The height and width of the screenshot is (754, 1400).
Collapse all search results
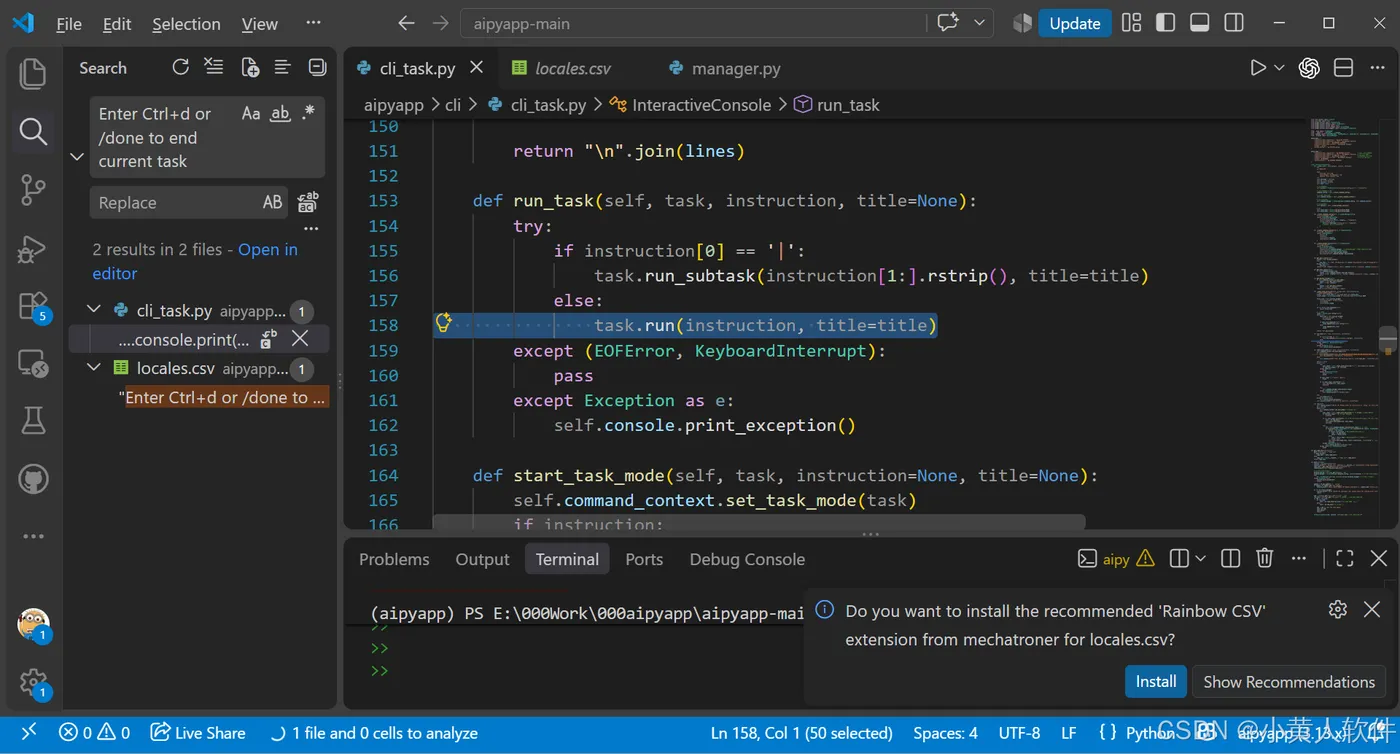click(317, 67)
